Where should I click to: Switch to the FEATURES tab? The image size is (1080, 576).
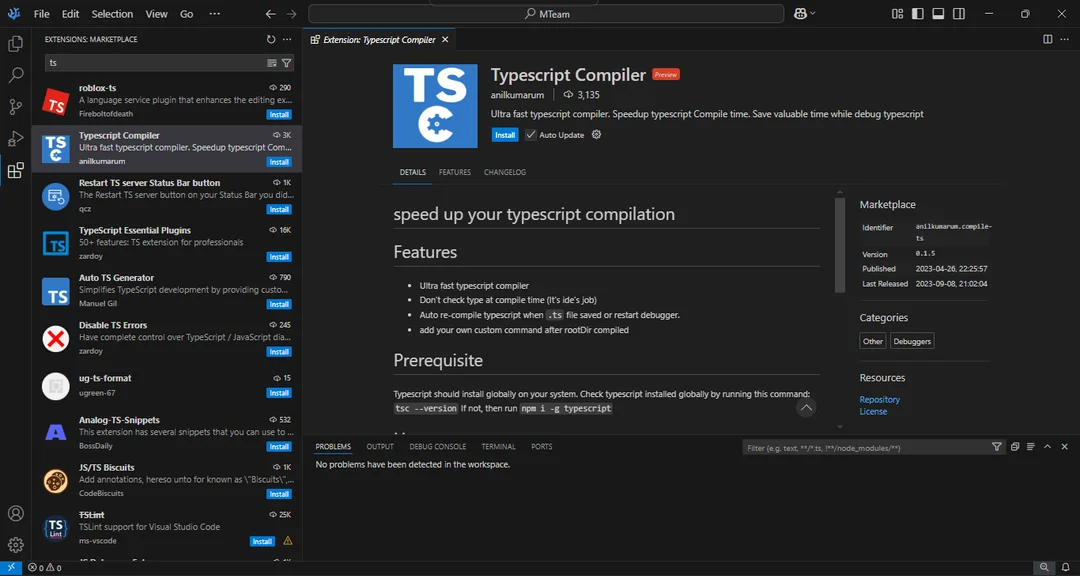point(455,172)
